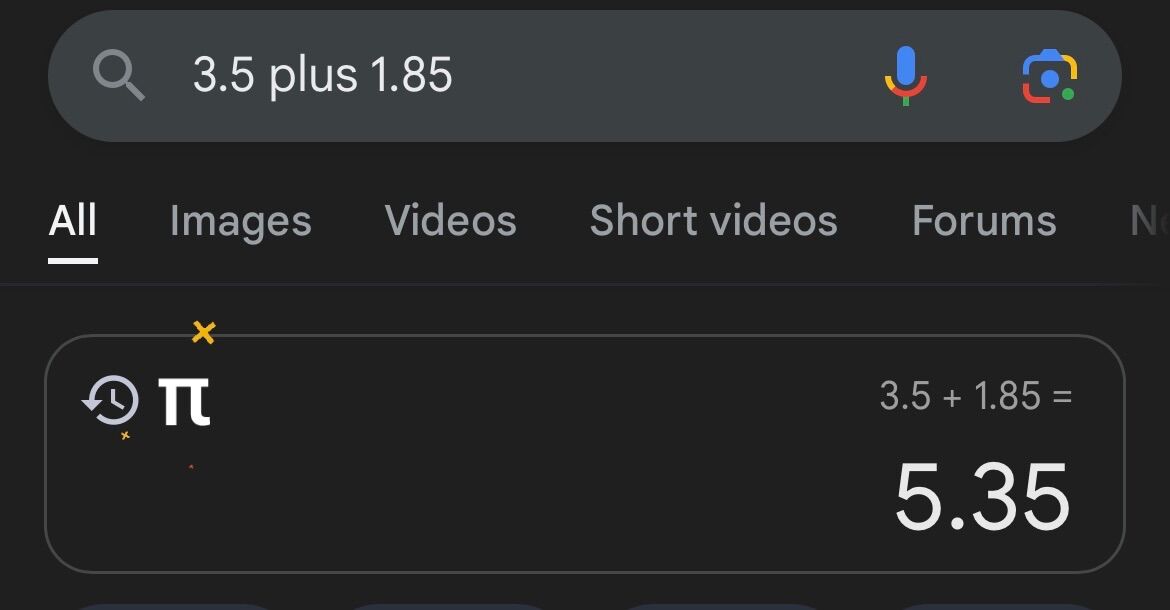Tap the last partially visible calculator key at bottom right
Image resolution: width=1170 pixels, height=610 pixels.
[x=998, y=606]
